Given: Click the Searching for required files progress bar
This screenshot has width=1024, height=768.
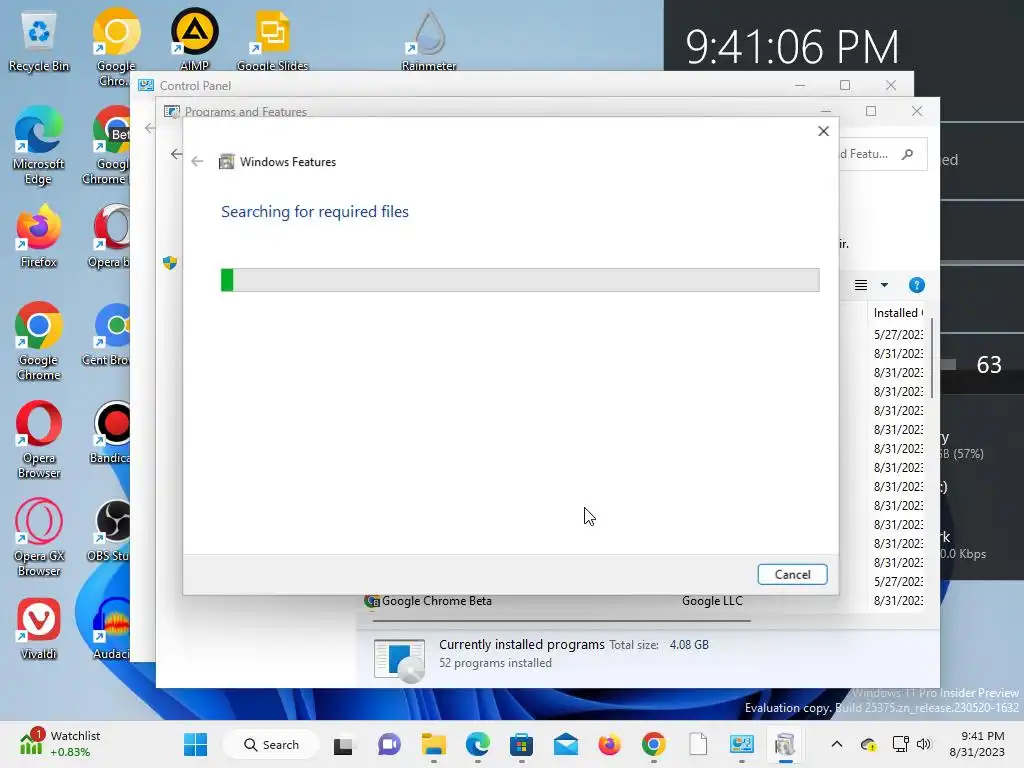Looking at the screenshot, I should pyautogui.click(x=520, y=280).
